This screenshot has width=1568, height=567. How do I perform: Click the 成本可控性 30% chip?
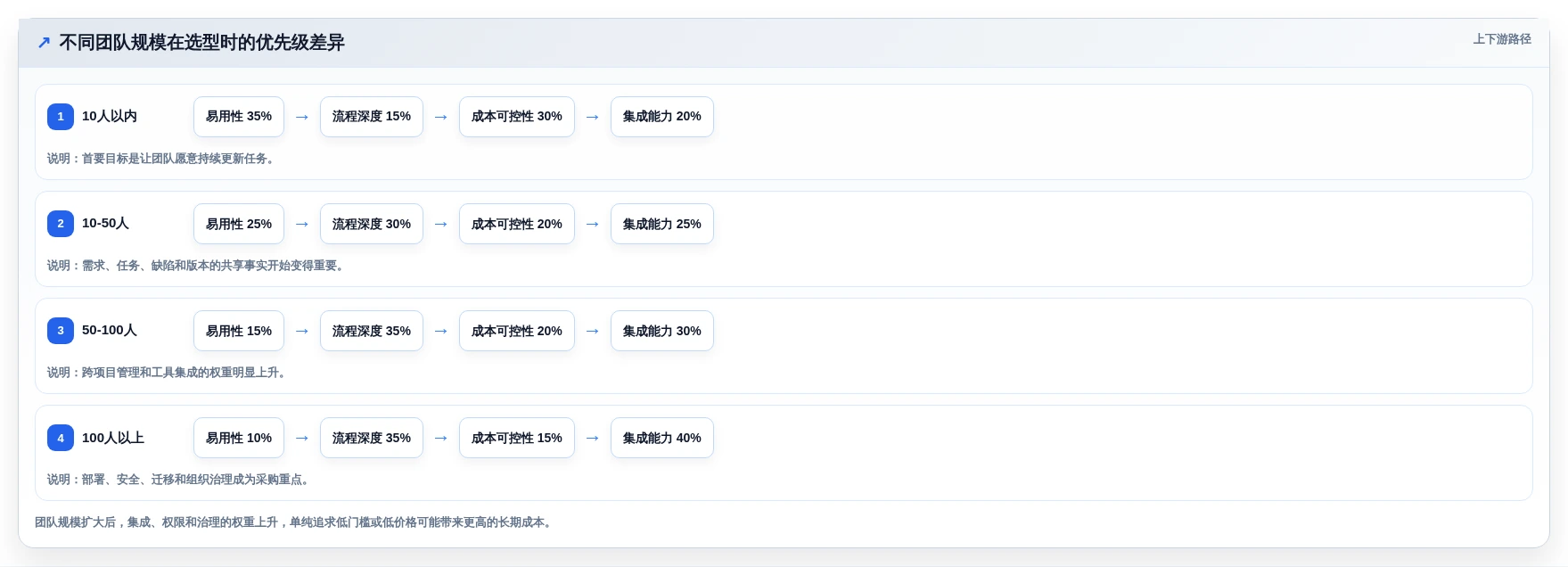click(517, 117)
